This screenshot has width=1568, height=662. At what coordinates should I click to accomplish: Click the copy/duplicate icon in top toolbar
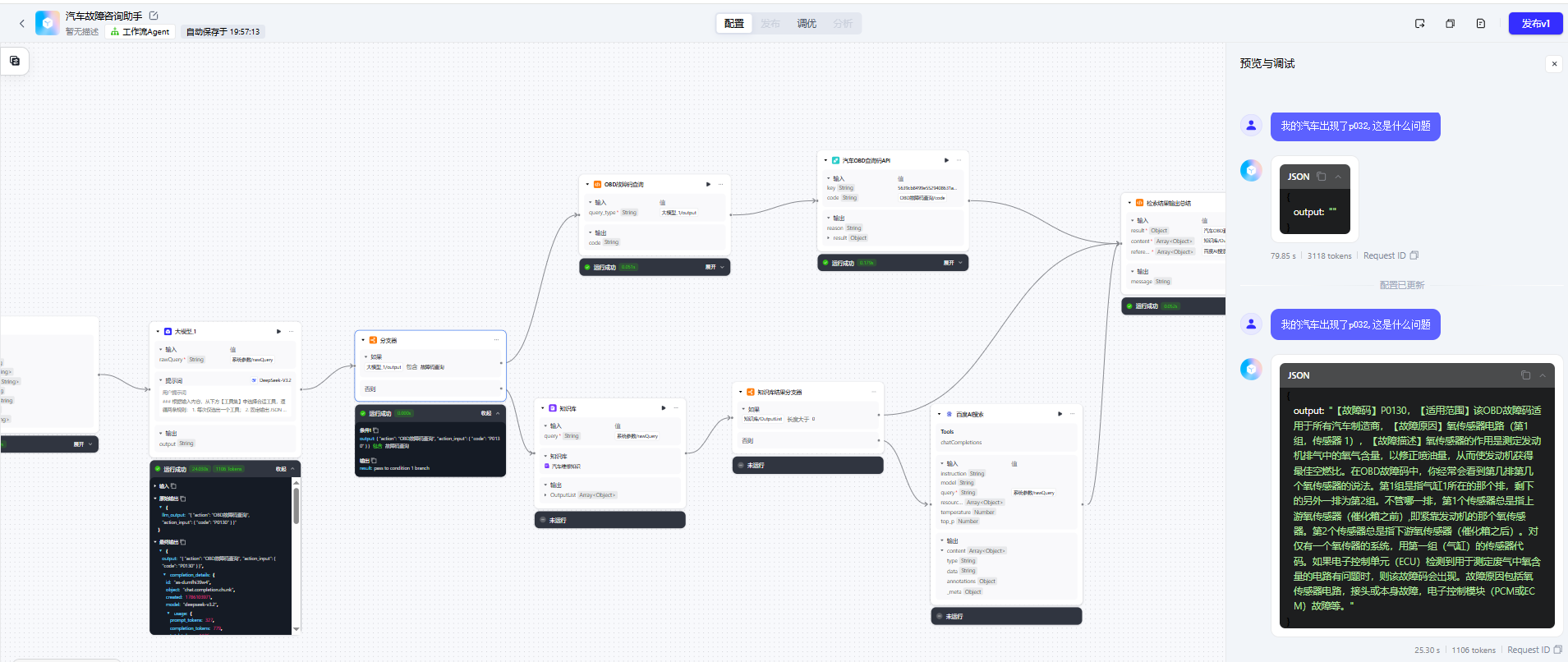pyautogui.click(x=1451, y=24)
